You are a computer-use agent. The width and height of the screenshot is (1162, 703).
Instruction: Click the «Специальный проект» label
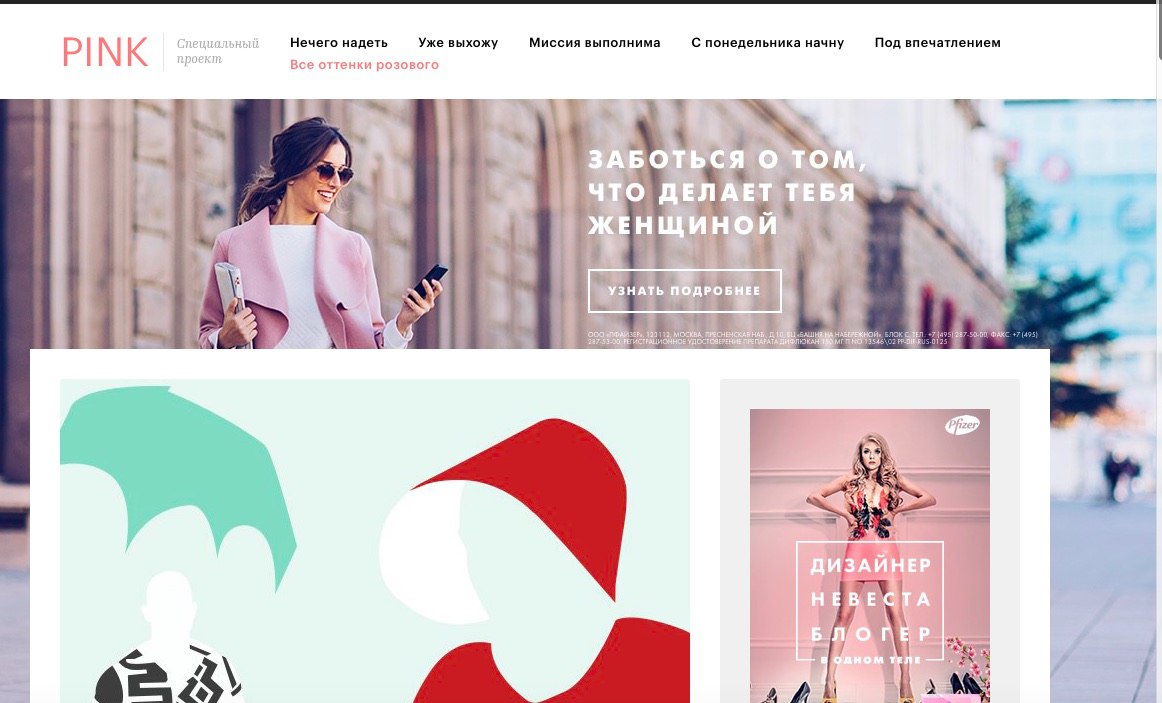pos(217,51)
